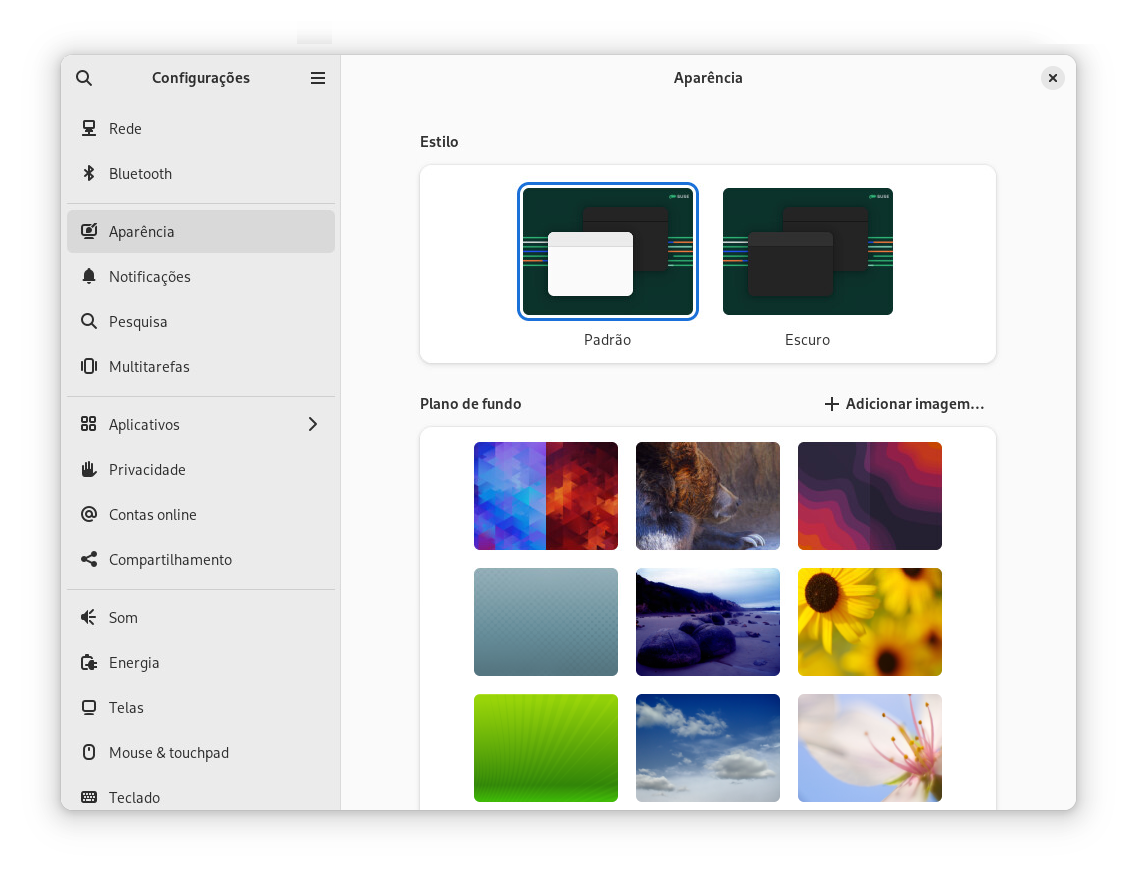The image size is (1138, 877).
Task: Click the Privacidade hand icon
Action: 89,470
